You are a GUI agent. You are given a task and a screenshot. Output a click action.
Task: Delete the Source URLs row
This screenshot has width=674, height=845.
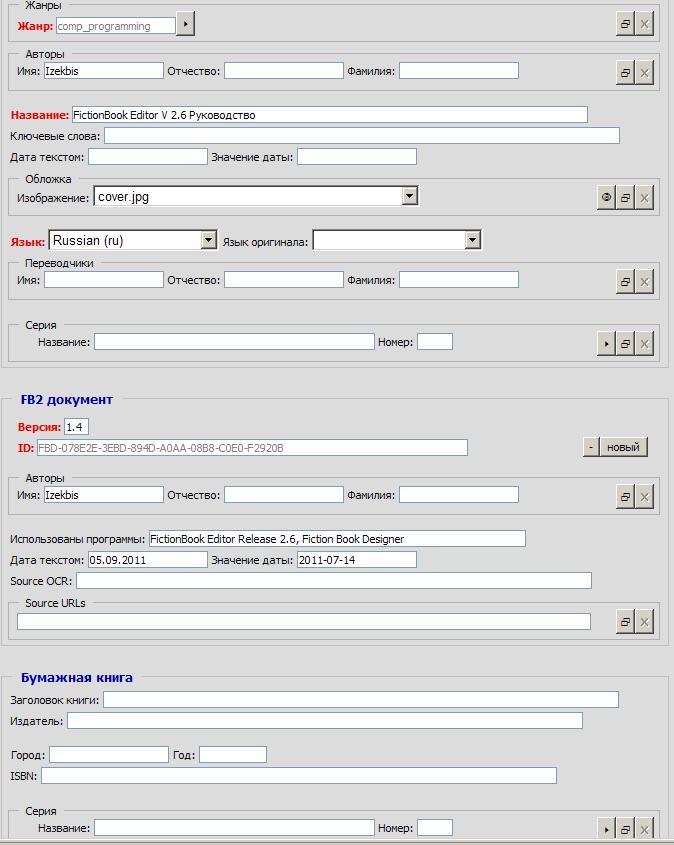(645, 622)
